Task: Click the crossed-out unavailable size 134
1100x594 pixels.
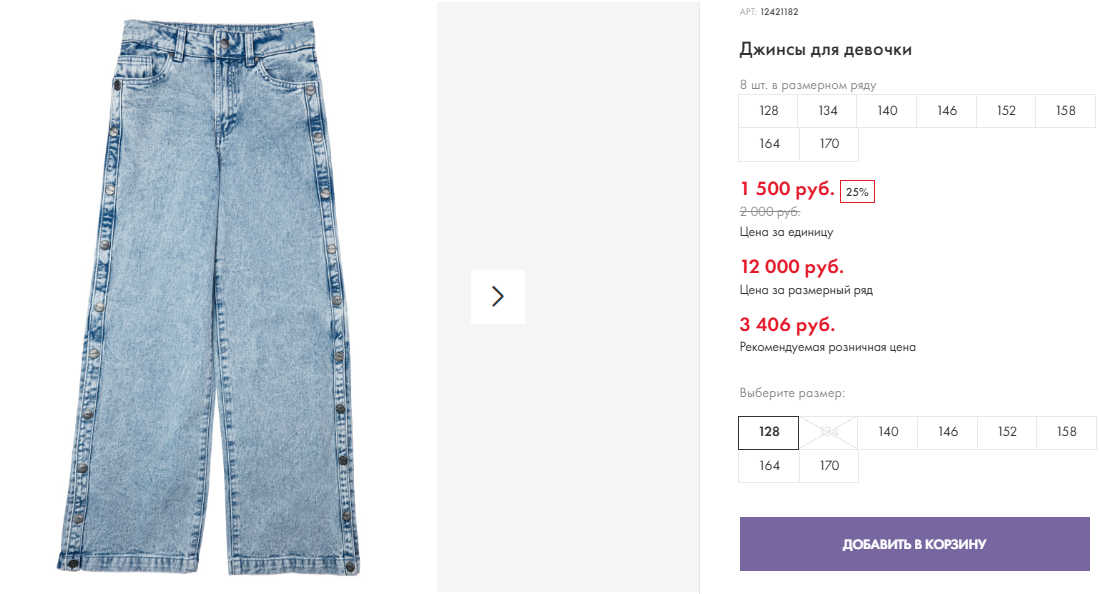Action: [x=829, y=432]
